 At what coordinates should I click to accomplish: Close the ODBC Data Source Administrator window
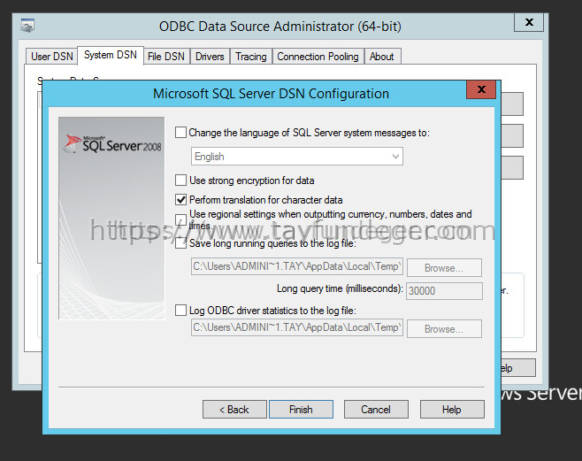pyautogui.click(x=529, y=22)
